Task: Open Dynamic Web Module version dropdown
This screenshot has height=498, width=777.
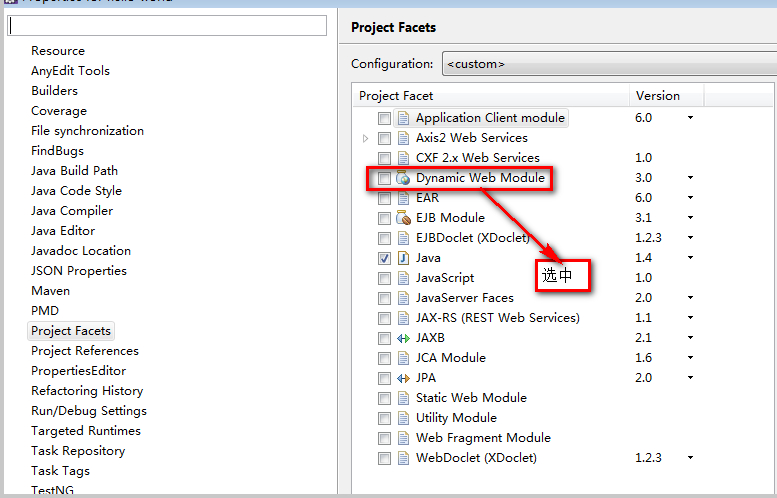Action: click(690, 178)
